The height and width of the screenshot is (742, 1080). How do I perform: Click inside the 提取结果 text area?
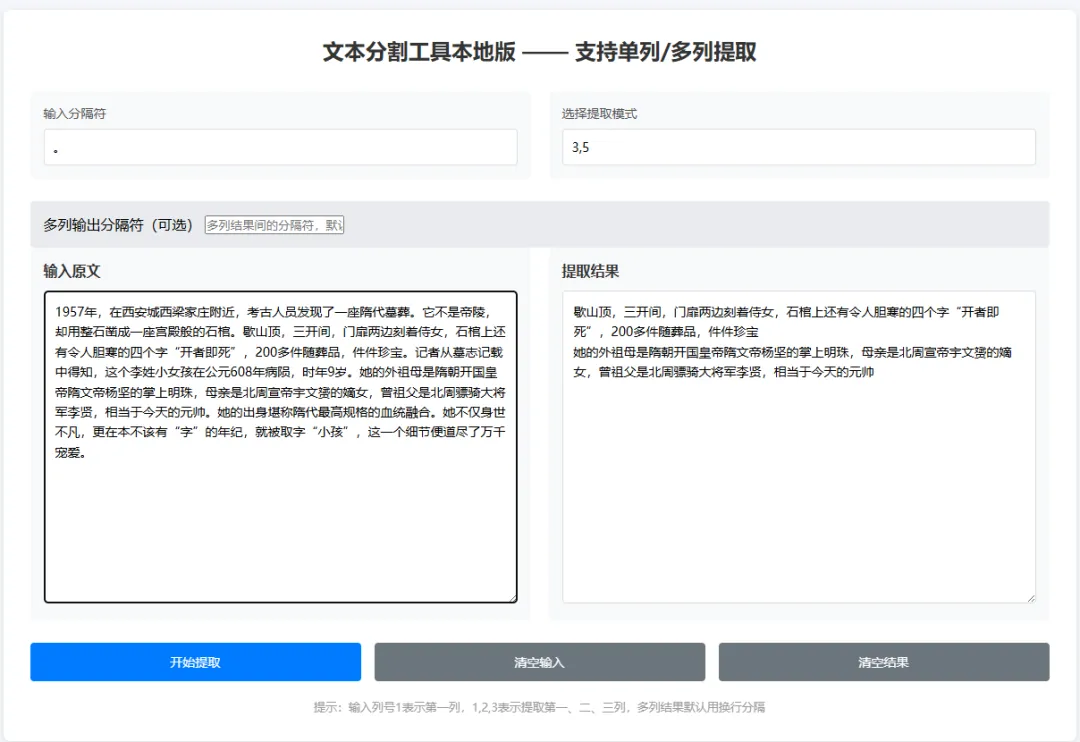[x=798, y=446]
